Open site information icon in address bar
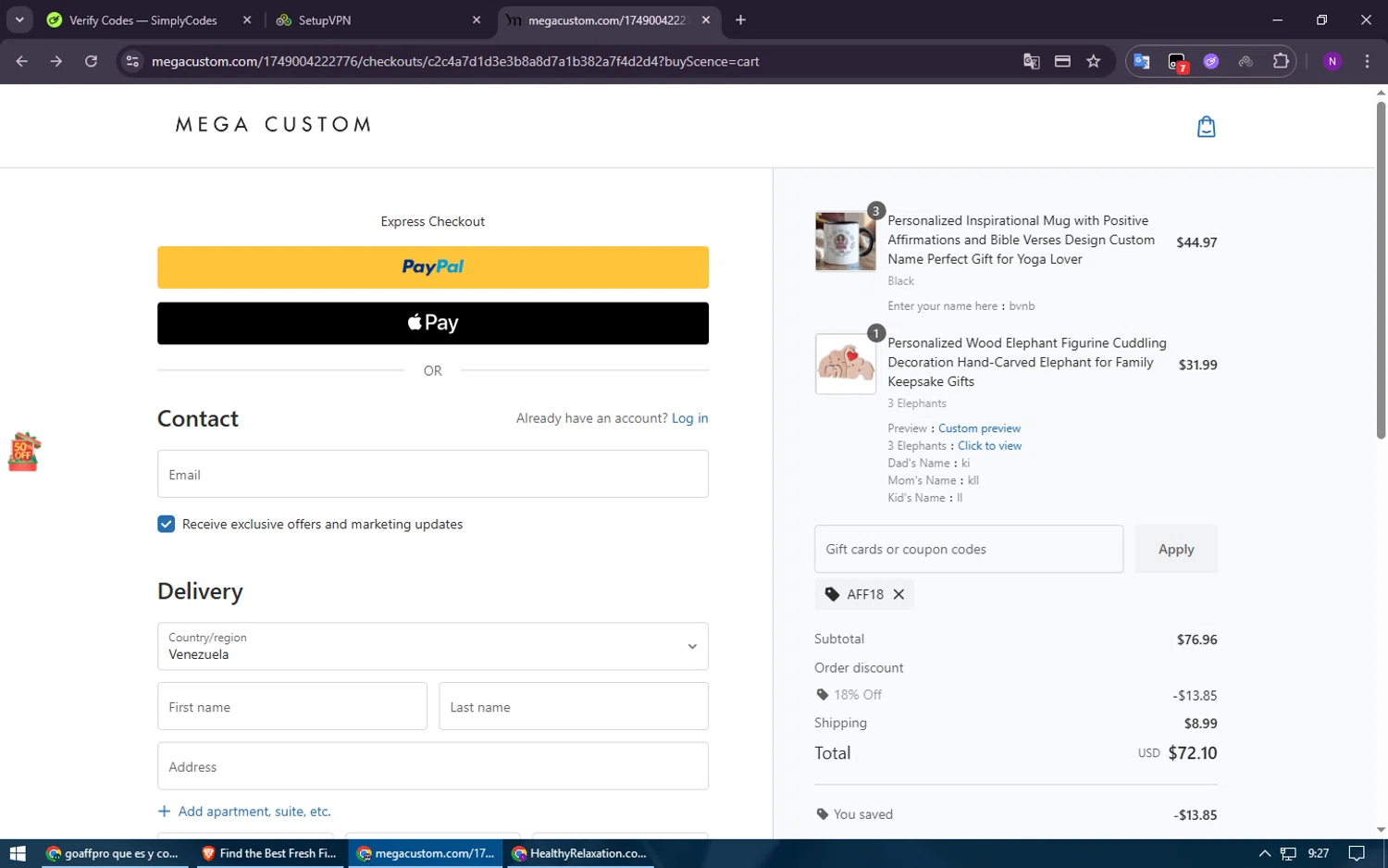Screen dimensions: 1388x868 tap(132, 61)
